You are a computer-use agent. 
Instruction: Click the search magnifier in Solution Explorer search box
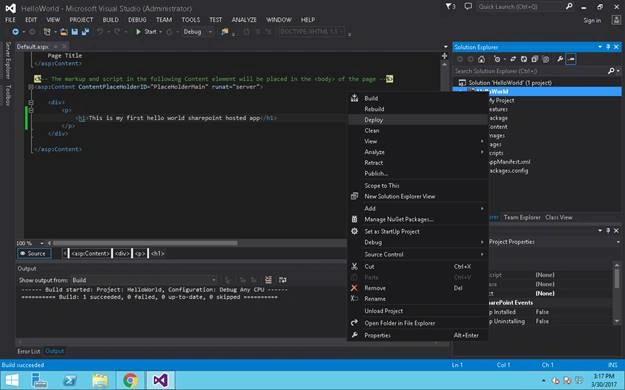pyautogui.click(x=611, y=71)
